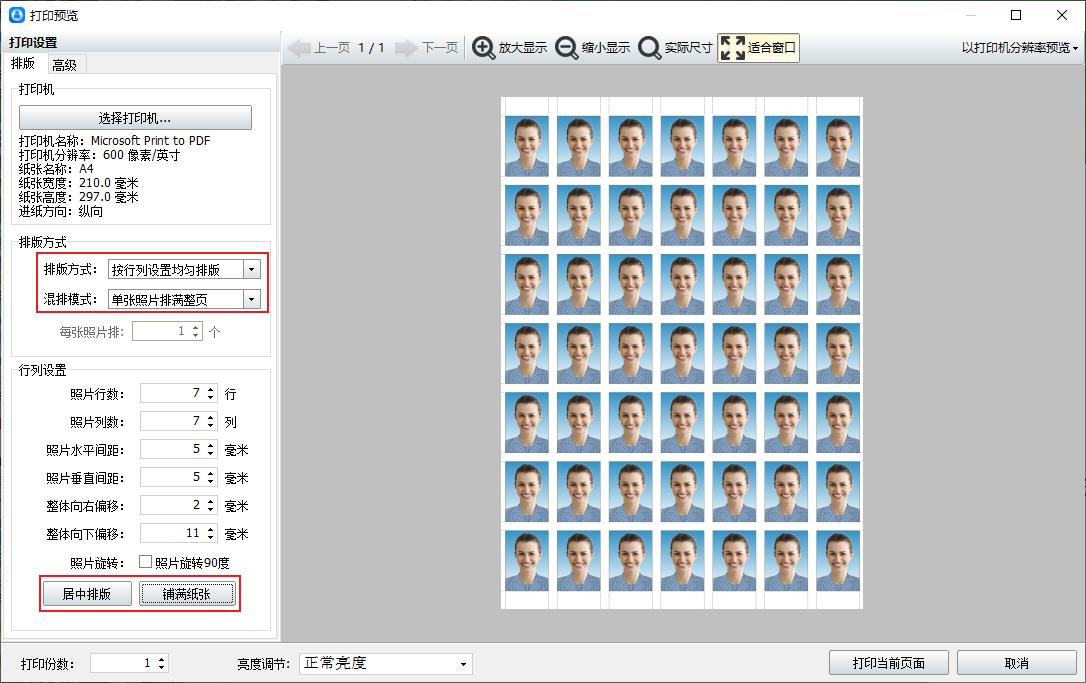Go to next page arrow
Screen dimensions: 1086x683
pyautogui.click(x=406, y=48)
